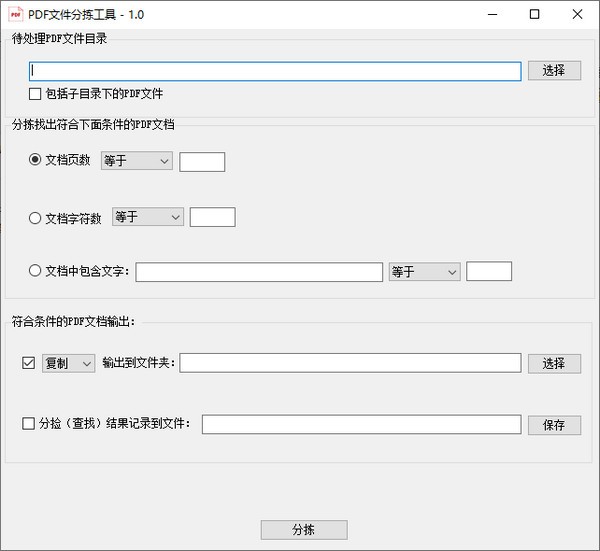The height and width of the screenshot is (551, 600).
Task: Click the page count value field
Action: 202,162
